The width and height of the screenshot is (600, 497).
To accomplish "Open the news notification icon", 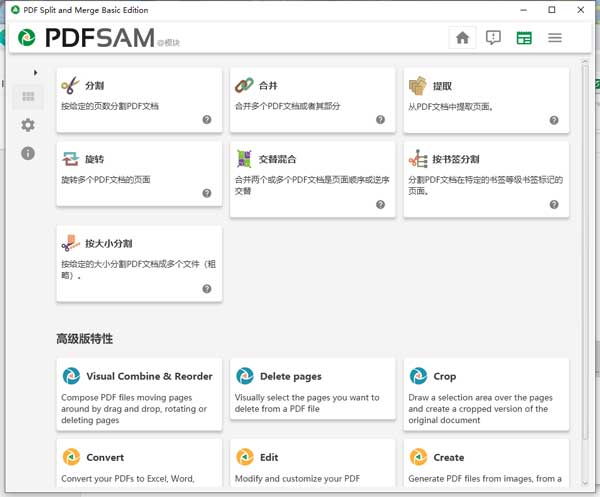I will pyautogui.click(x=493, y=37).
